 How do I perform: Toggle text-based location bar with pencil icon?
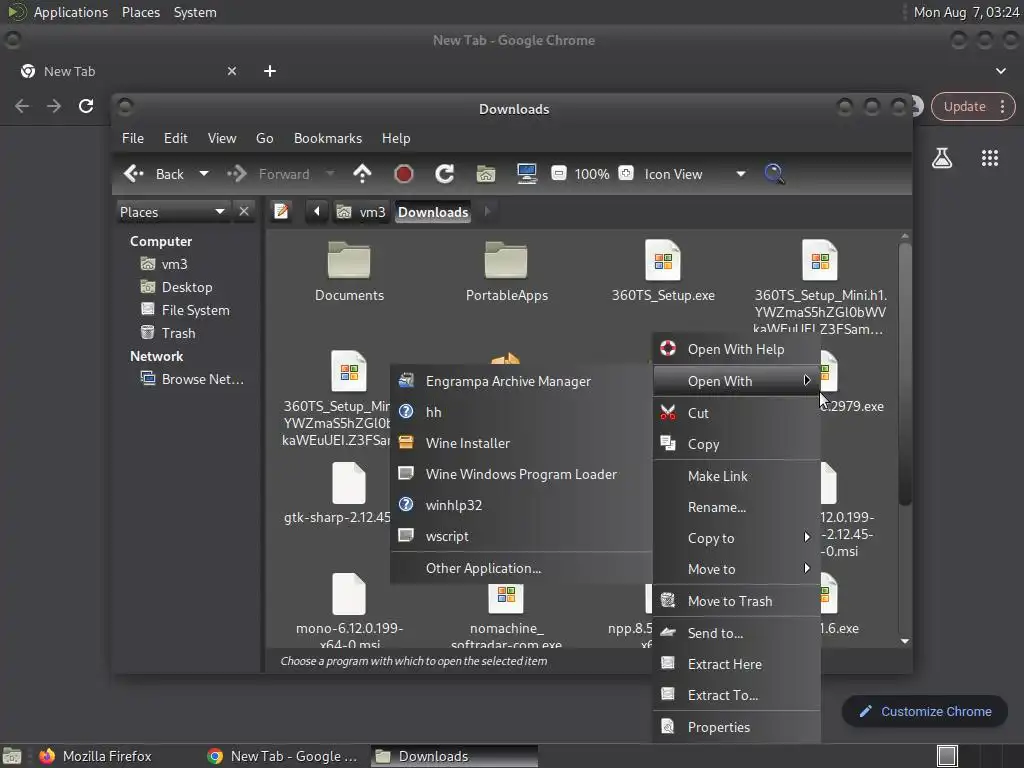pos(281,212)
